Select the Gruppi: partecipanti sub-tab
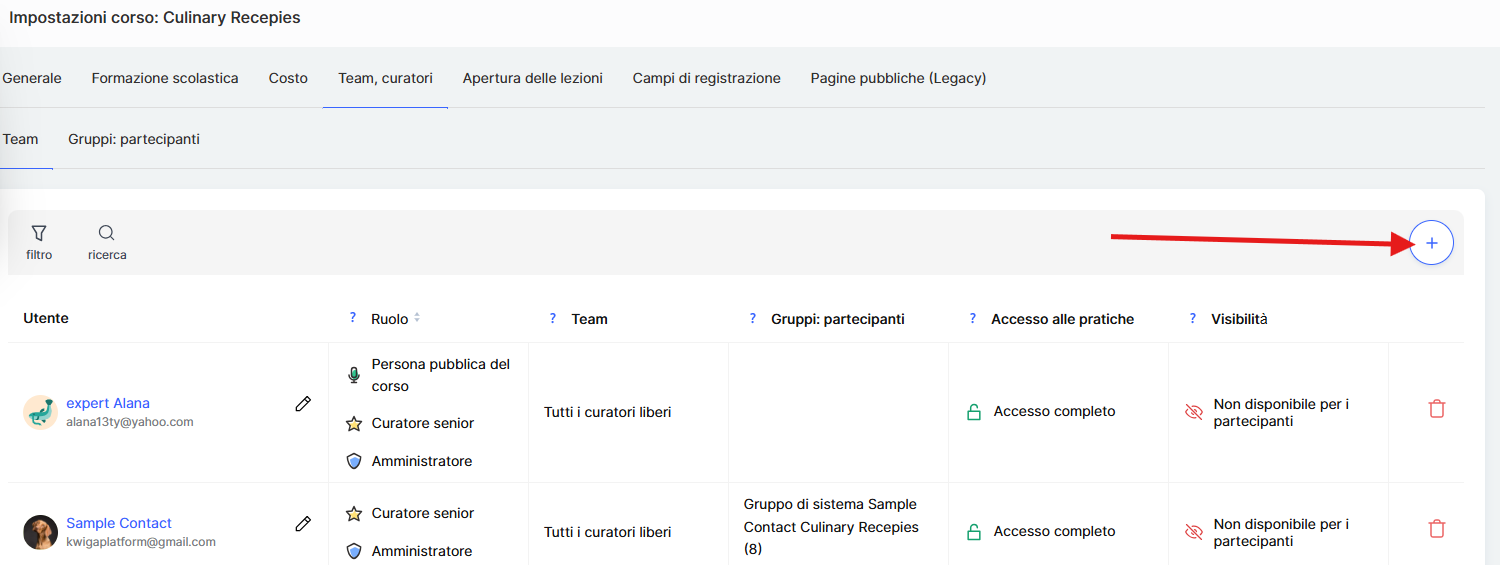This screenshot has width=1500, height=565. (134, 139)
